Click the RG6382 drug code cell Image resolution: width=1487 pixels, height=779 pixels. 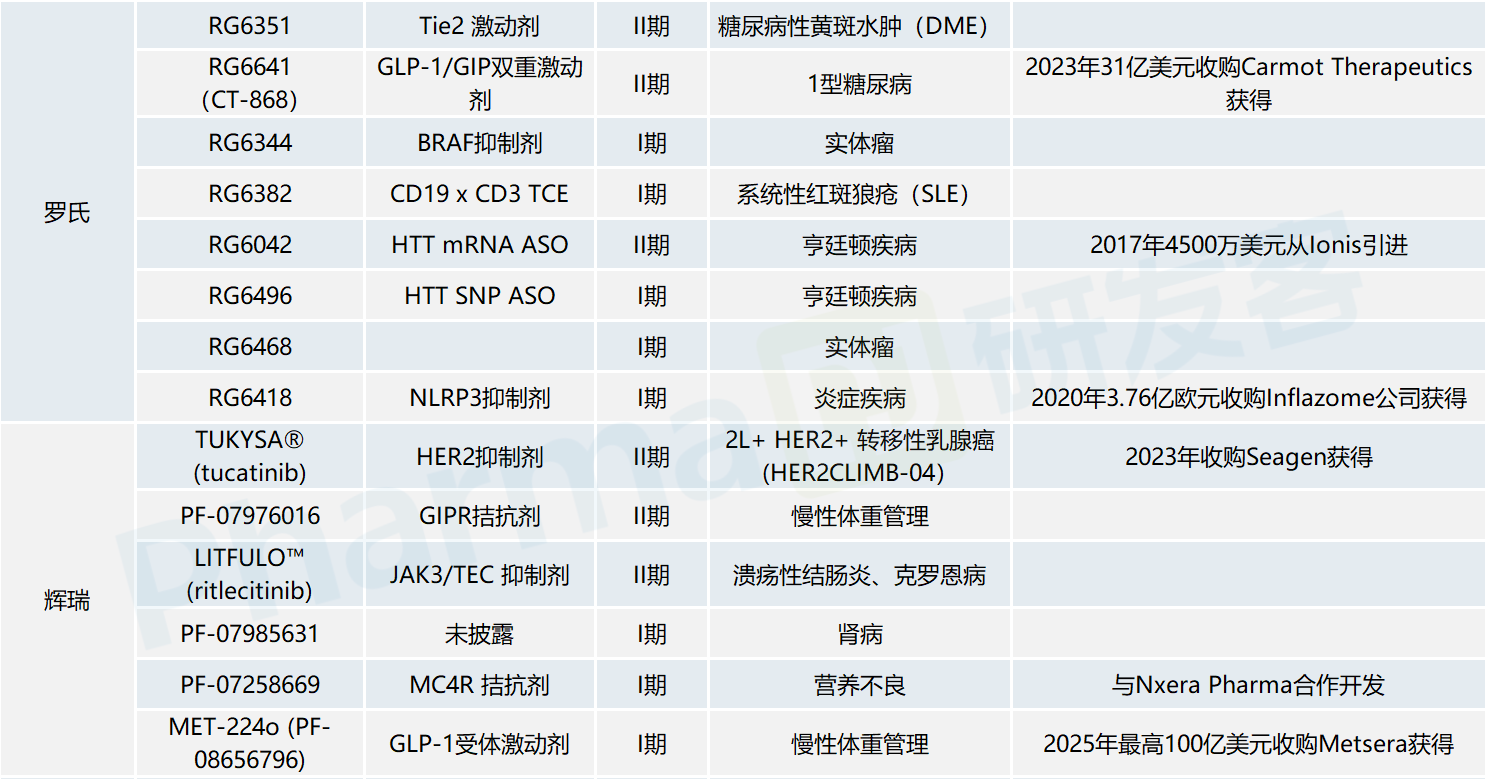(x=250, y=194)
